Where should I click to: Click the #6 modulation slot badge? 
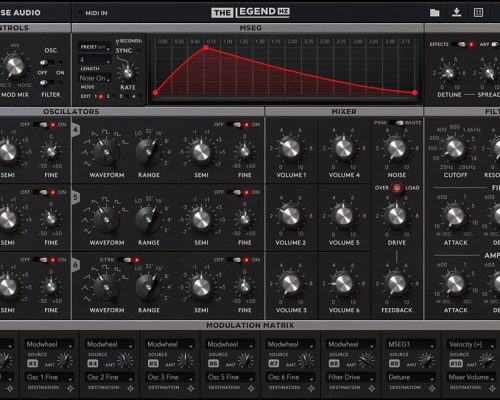pos(213,363)
